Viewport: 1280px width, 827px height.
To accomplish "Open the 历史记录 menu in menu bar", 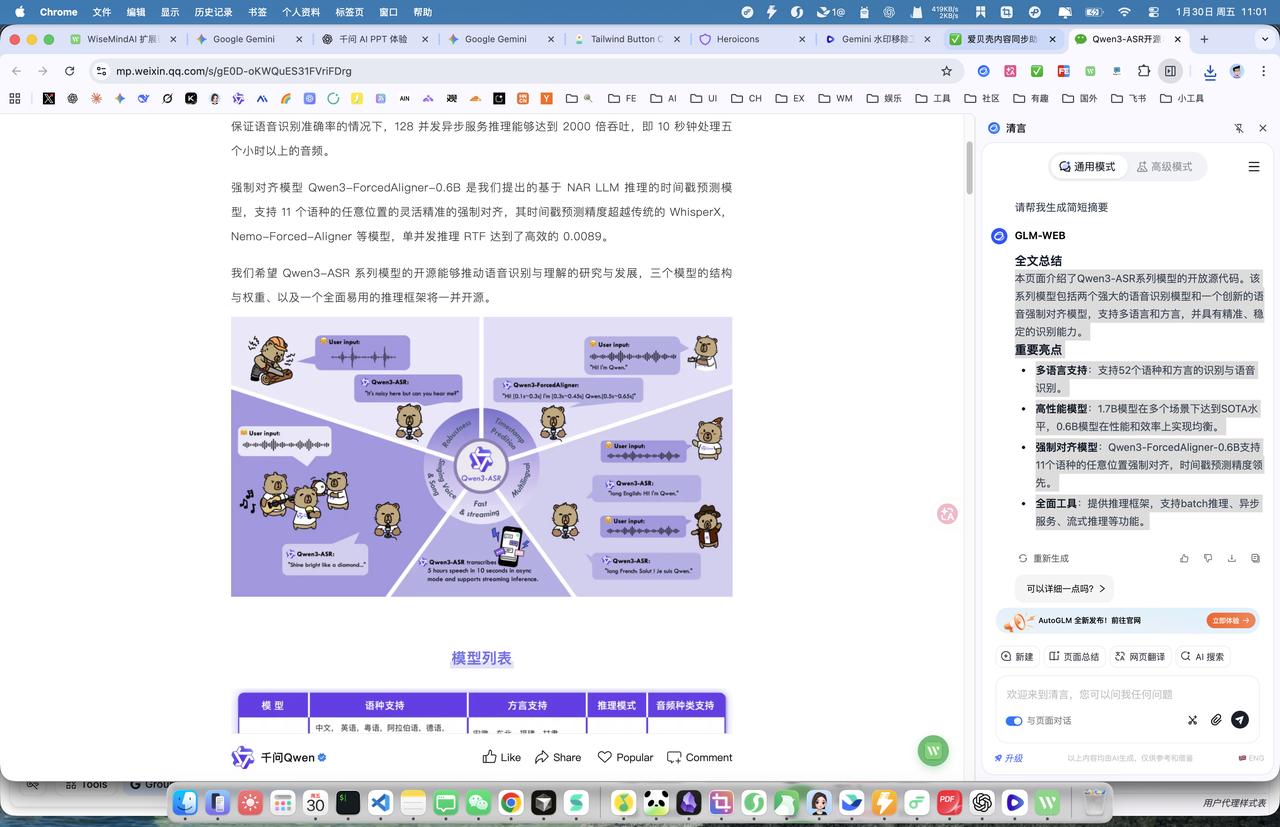I will pos(213,12).
